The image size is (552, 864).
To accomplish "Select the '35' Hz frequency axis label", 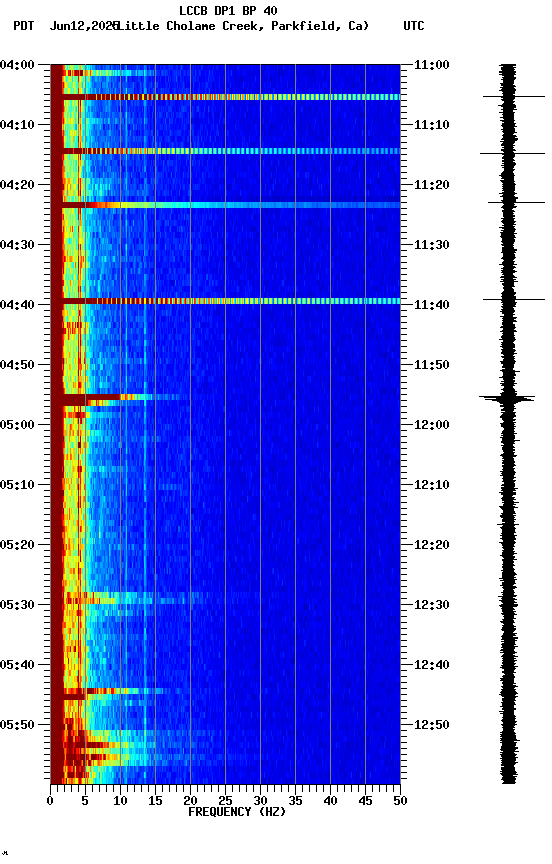I will tap(295, 801).
